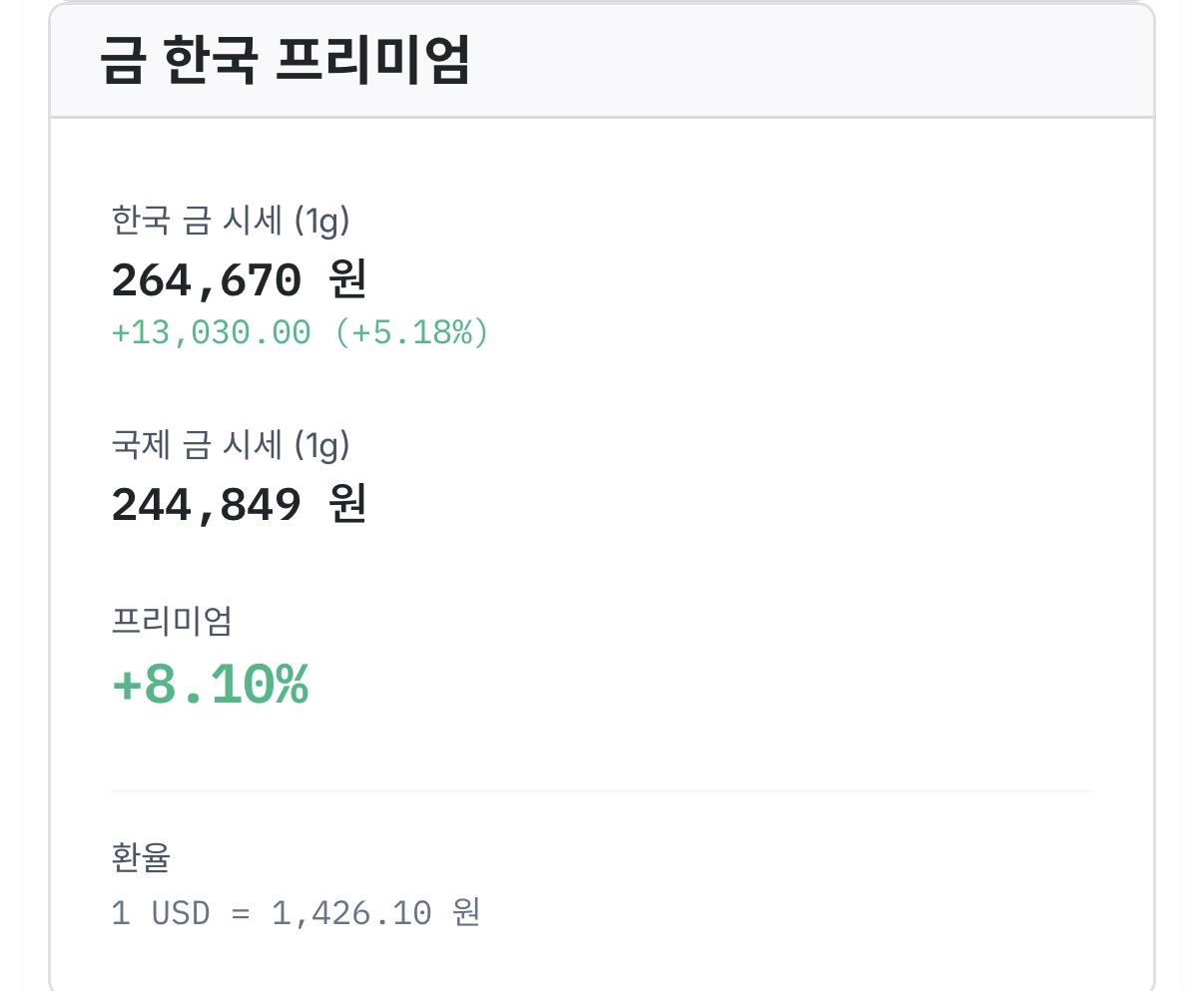
Task: Click the 원 unit next to 264,670
Action: pyautogui.click(x=347, y=279)
